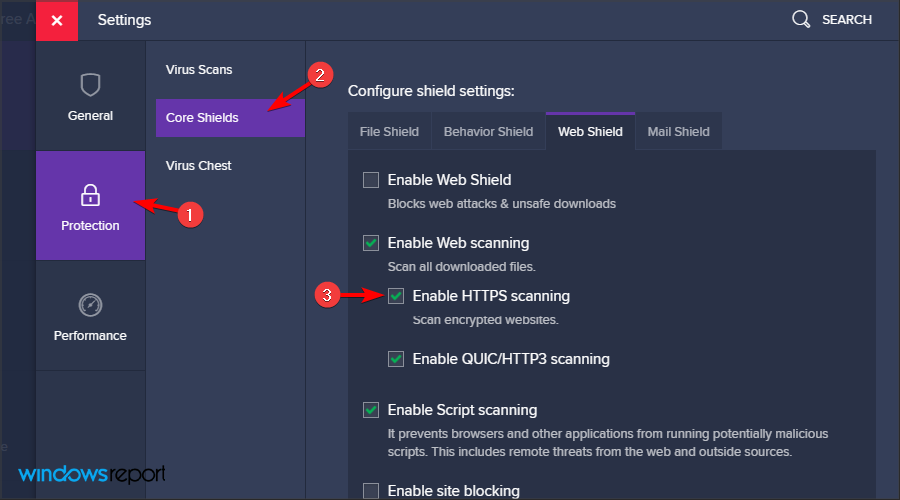Click the SEARCH label text
This screenshot has width=900, height=500.
coord(846,20)
